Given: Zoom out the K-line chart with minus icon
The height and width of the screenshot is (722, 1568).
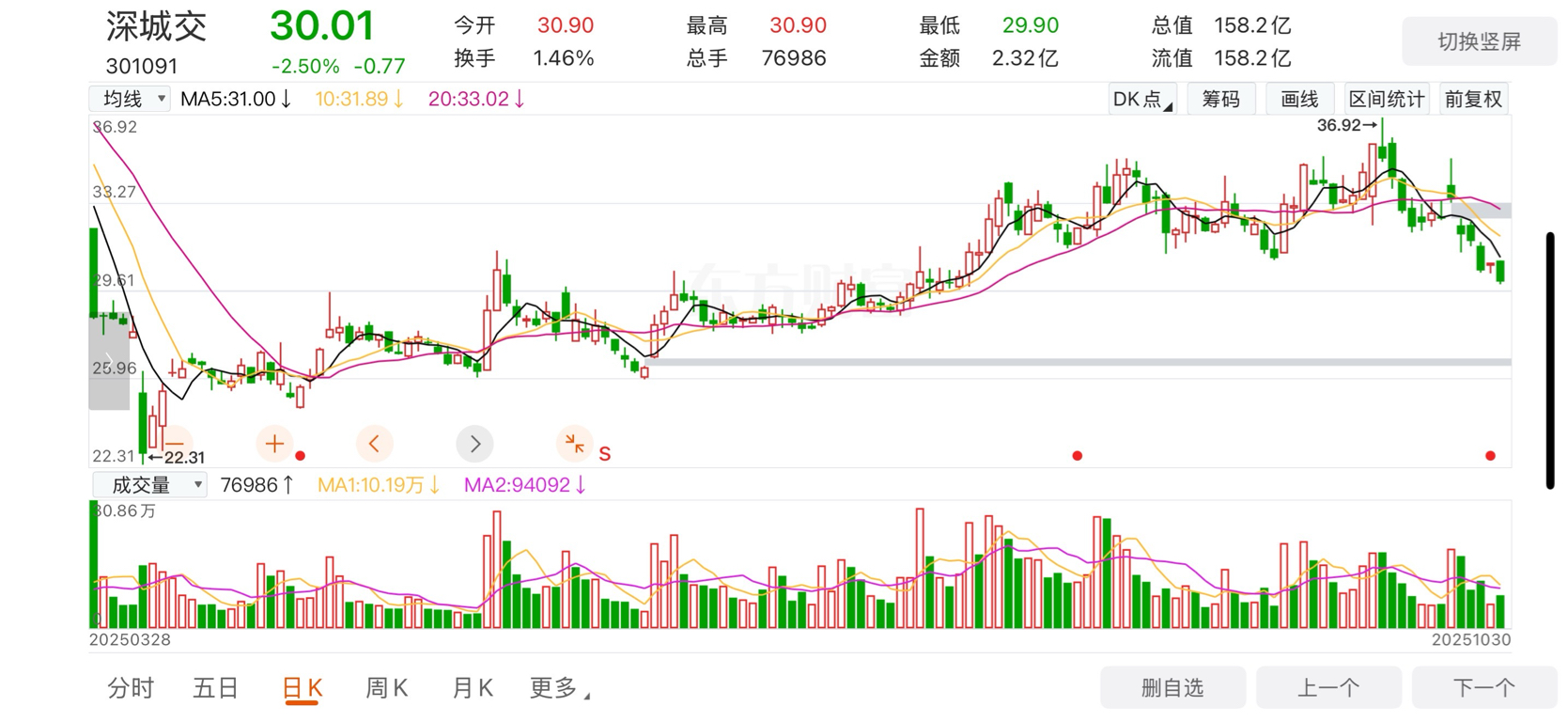Looking at the screenshot, I should tap(176, 443).
